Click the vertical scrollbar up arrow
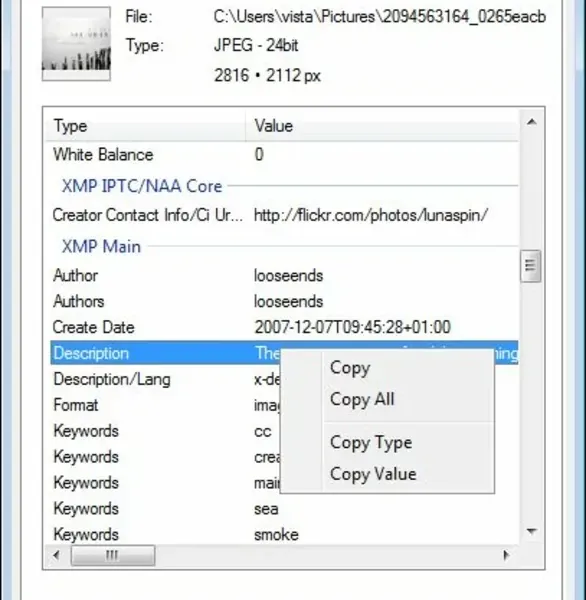Image resolution: width=586 pixels, height=600 pixels. (x=531, y=122)
